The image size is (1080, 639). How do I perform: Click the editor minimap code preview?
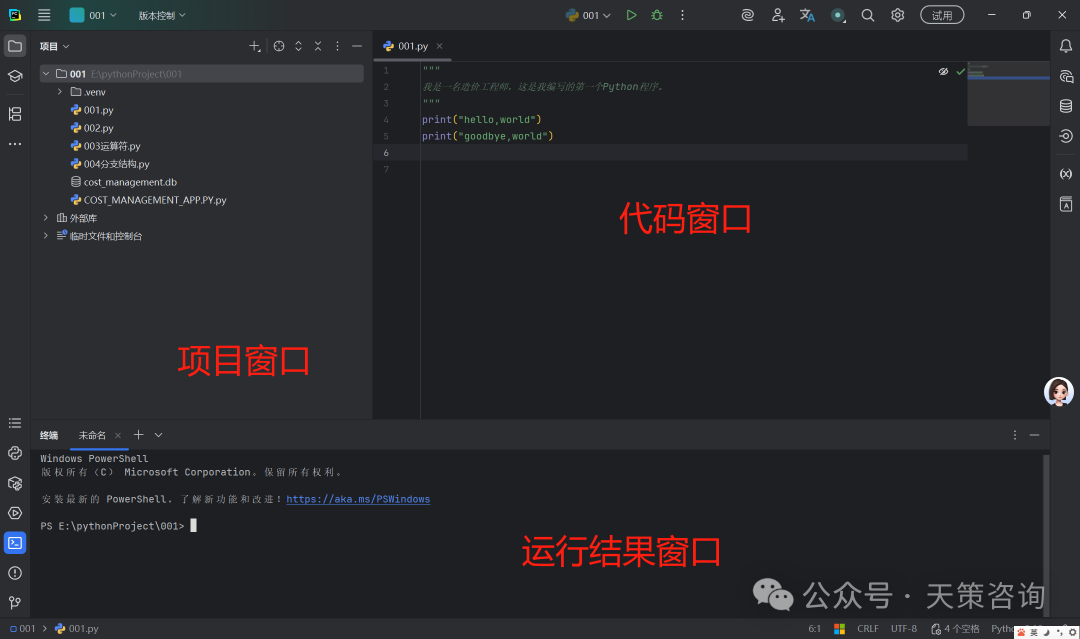click(x=1008, y=94)
